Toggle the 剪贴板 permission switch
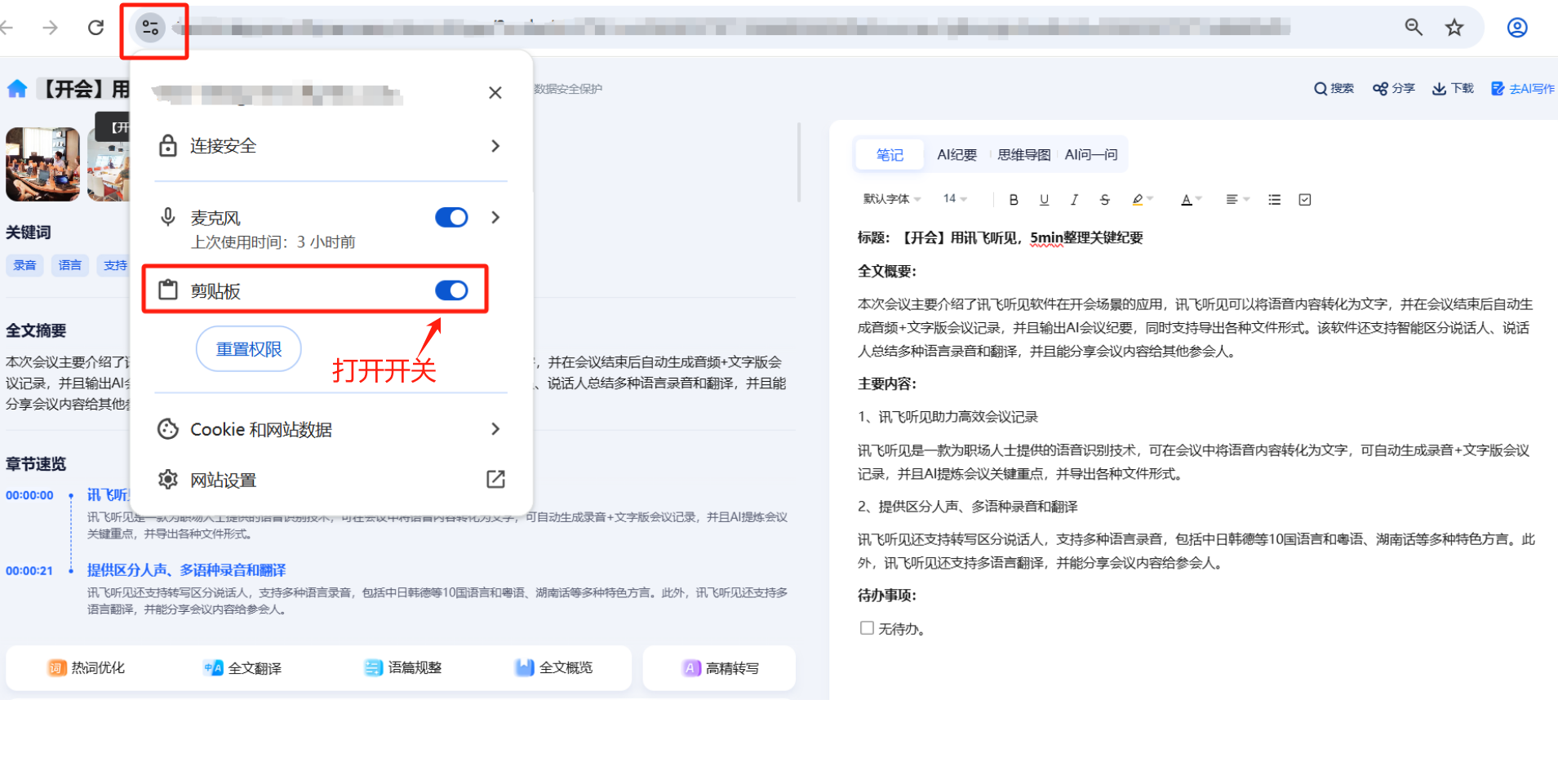 (451, 290)
